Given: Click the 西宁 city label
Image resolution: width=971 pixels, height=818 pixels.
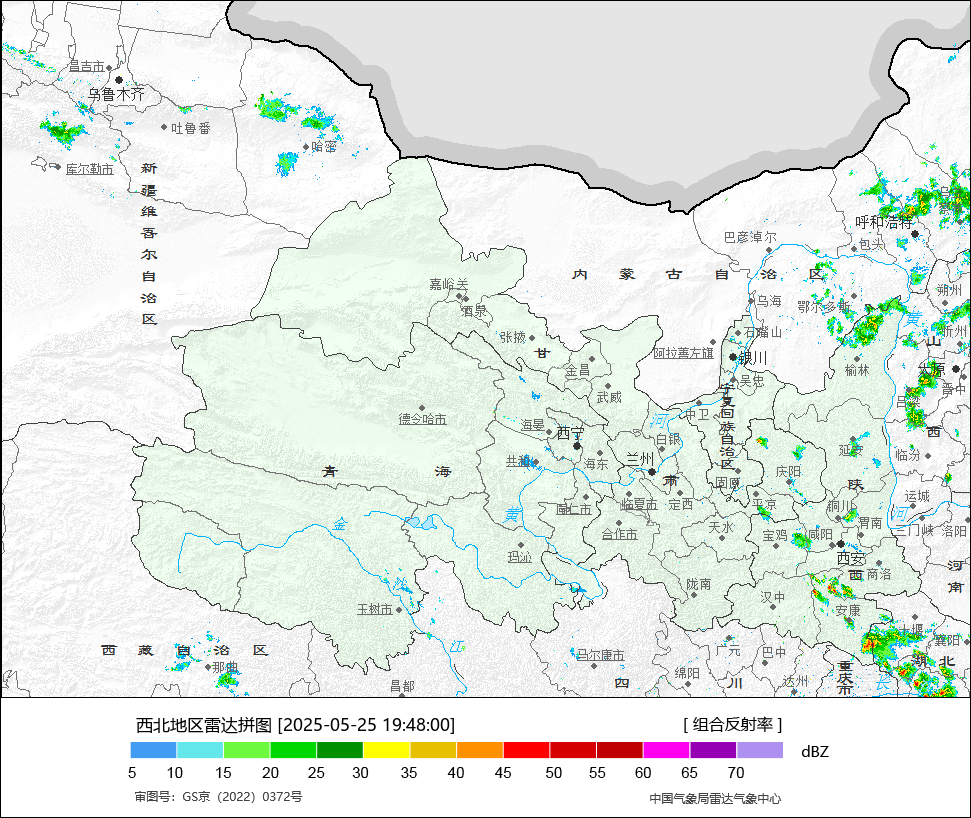Looking at the screenshot, I should (570, 433).
